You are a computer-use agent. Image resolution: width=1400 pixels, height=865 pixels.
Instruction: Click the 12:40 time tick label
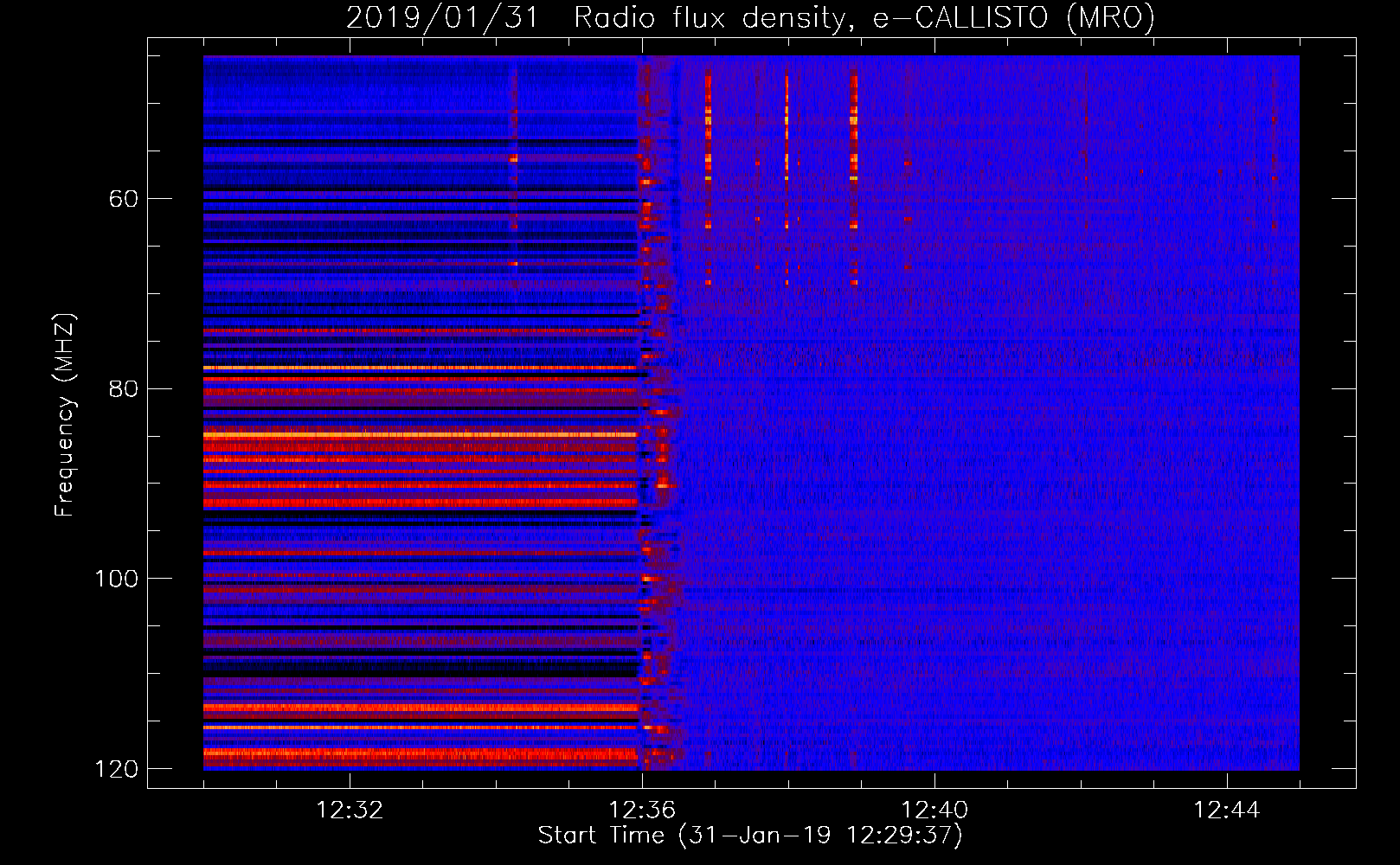pyautogui.click(x=934, y=811)
